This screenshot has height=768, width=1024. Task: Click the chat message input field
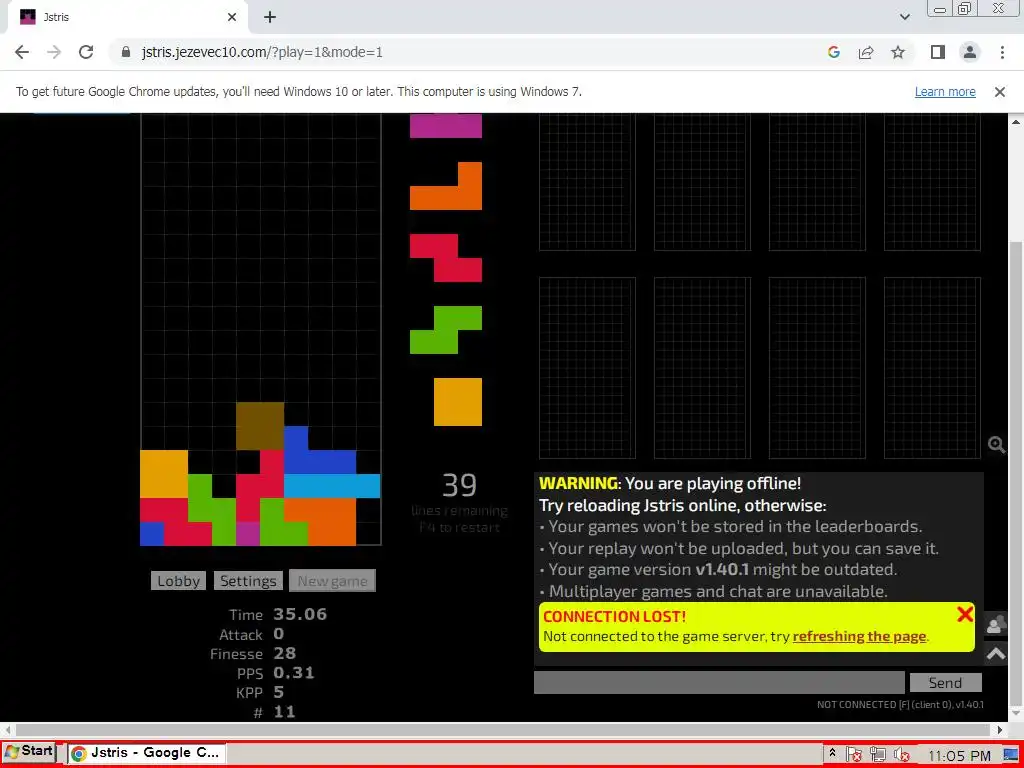point(719,682)
